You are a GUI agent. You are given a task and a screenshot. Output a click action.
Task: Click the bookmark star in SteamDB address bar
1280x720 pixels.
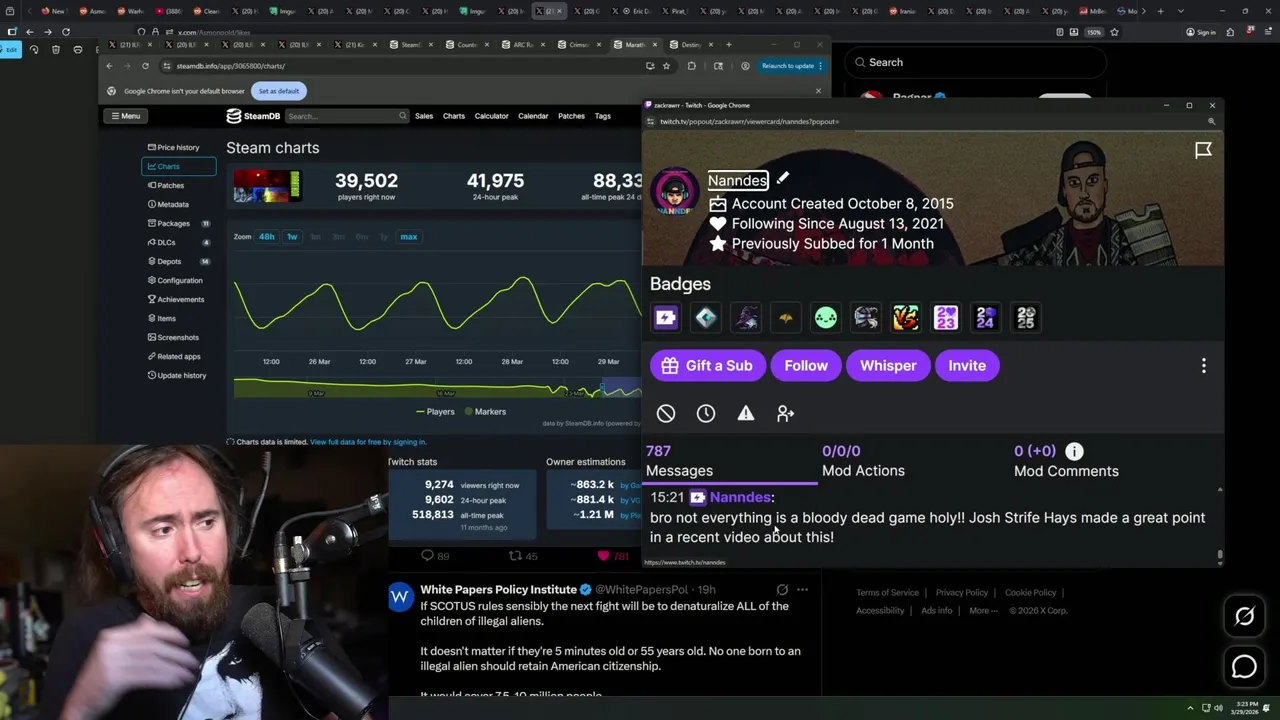click(667, 66)
